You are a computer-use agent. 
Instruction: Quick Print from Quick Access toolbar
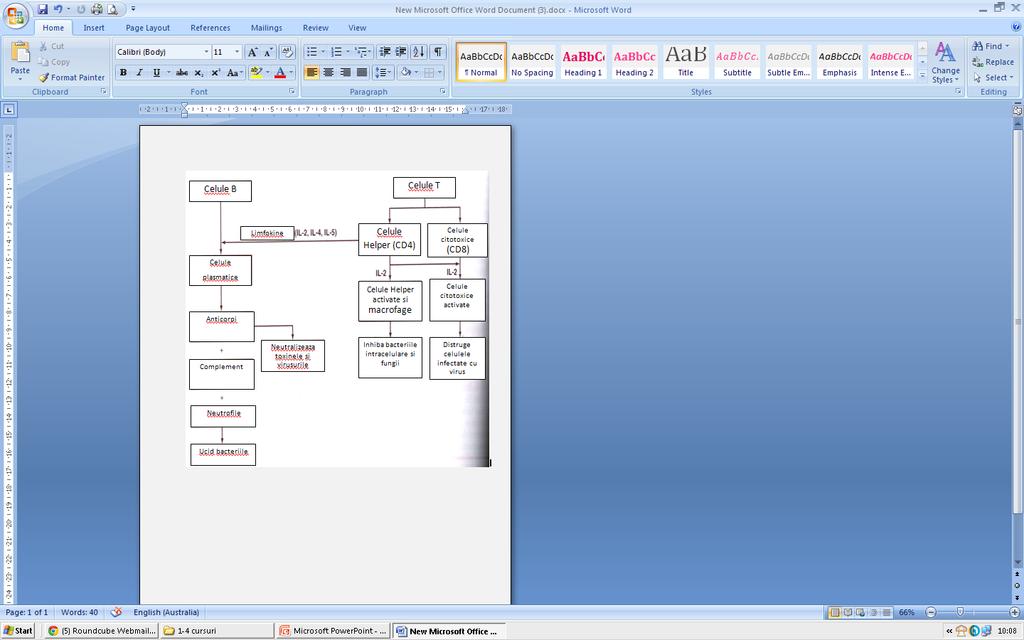pyautogui.click(x=97, y=9)
